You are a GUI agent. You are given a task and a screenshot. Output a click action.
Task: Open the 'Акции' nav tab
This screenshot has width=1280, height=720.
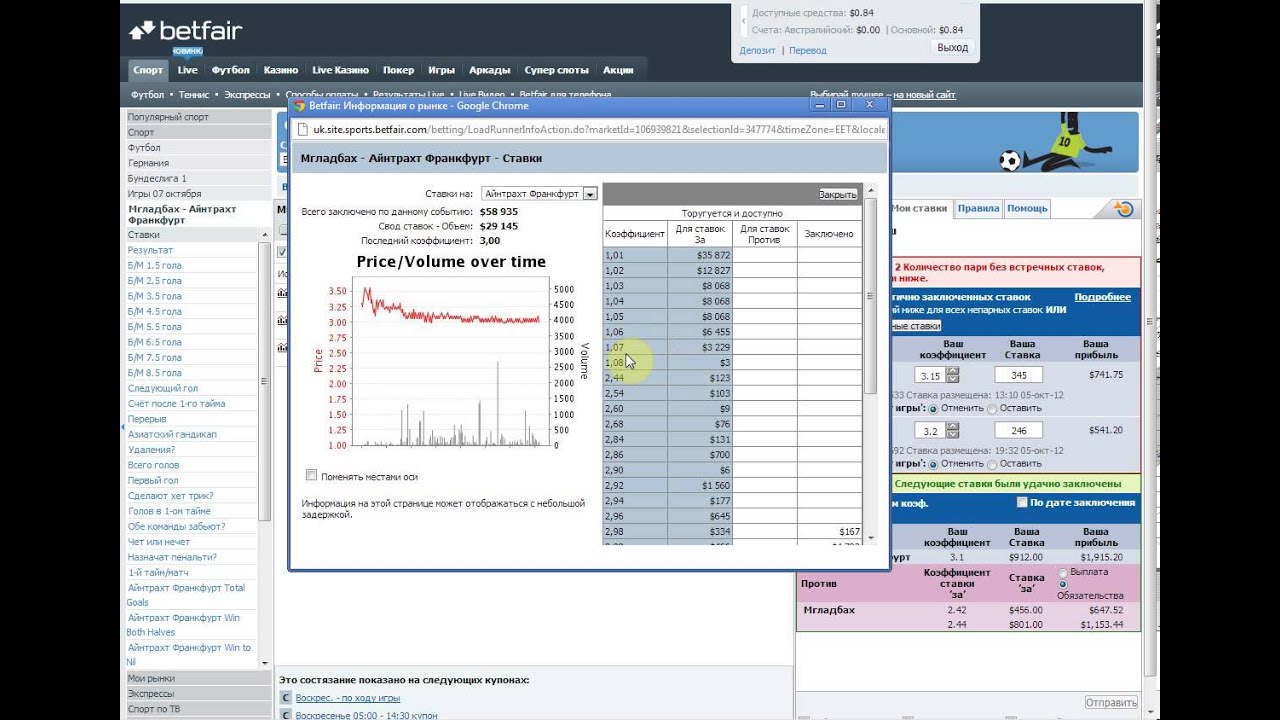618,70
